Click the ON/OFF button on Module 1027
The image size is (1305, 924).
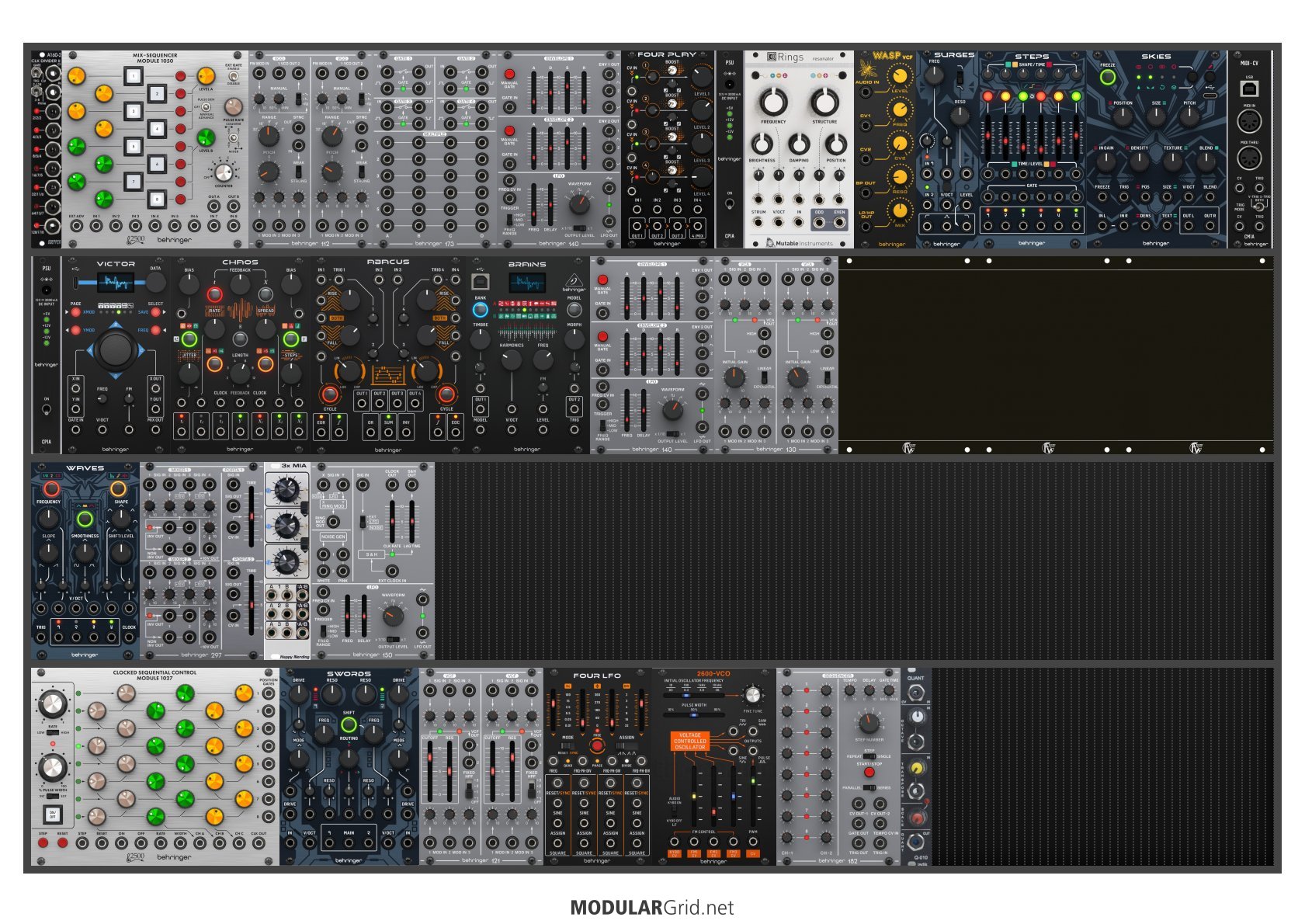click(x=52, y=815)
